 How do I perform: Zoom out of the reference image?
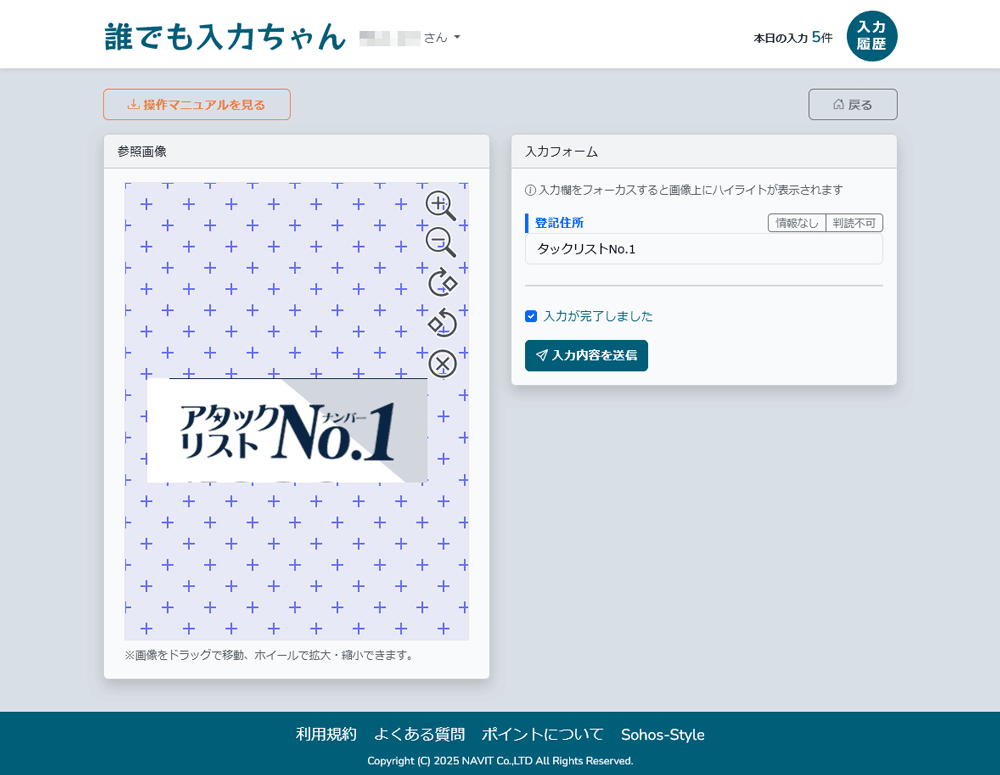[440, 242]
